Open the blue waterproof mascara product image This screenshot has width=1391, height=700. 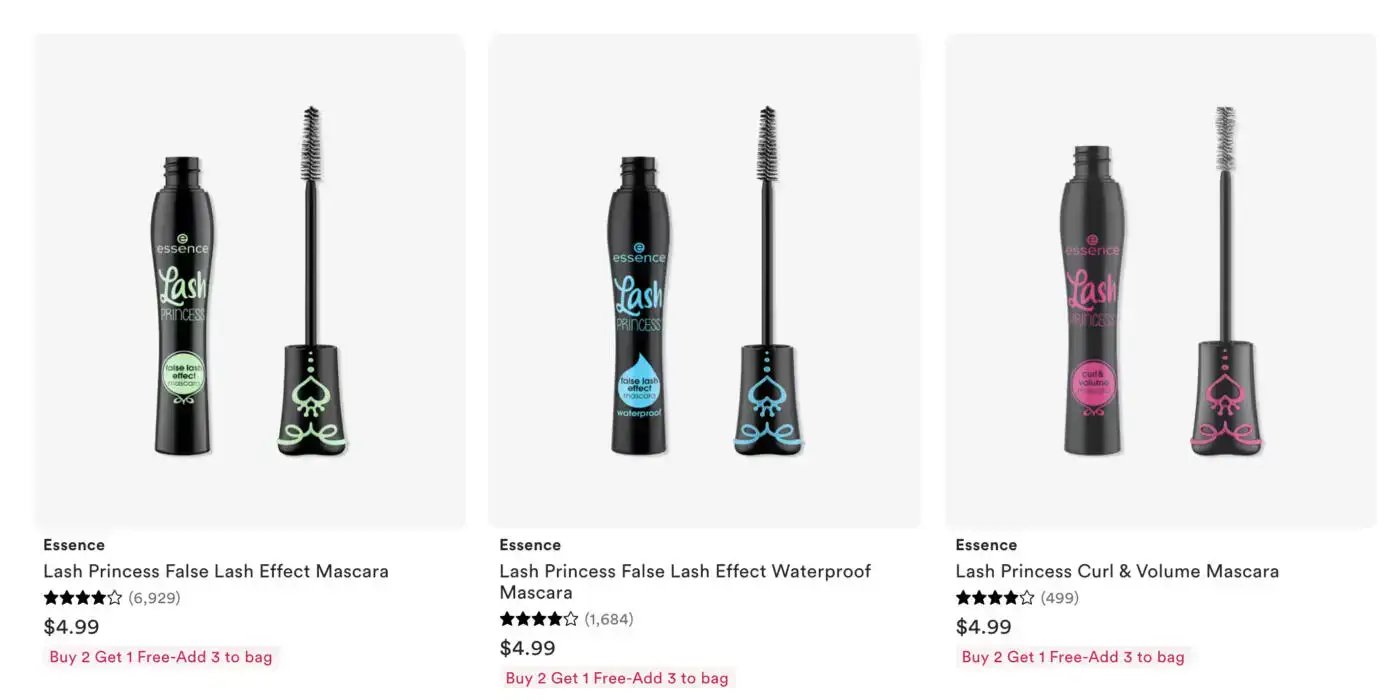tap(704, 281)
